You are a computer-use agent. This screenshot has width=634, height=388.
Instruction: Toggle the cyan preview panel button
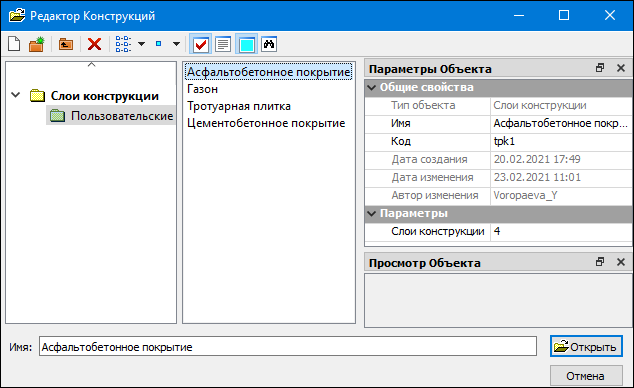(246, 44)
